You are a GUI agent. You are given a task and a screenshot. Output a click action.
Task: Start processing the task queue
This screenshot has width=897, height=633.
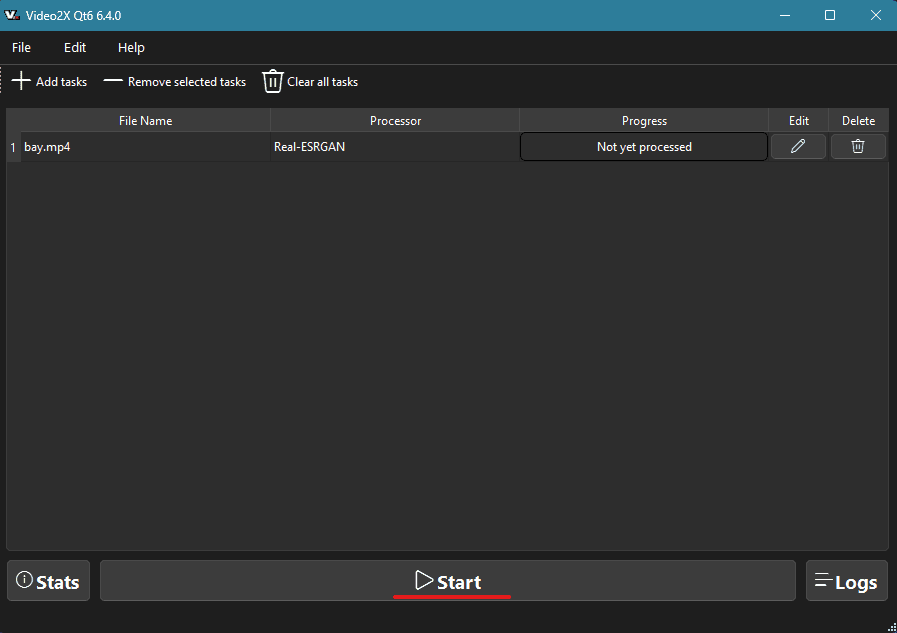click(448, 581)
